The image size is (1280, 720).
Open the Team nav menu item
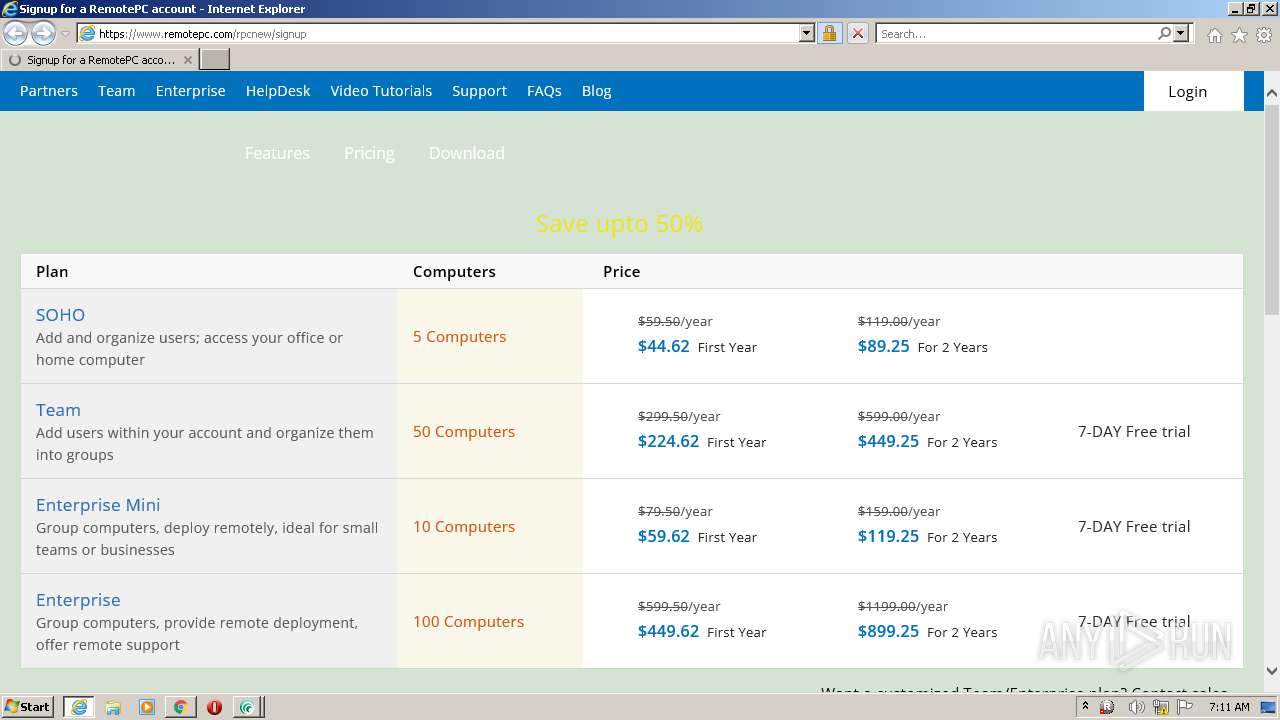(116, 91)
